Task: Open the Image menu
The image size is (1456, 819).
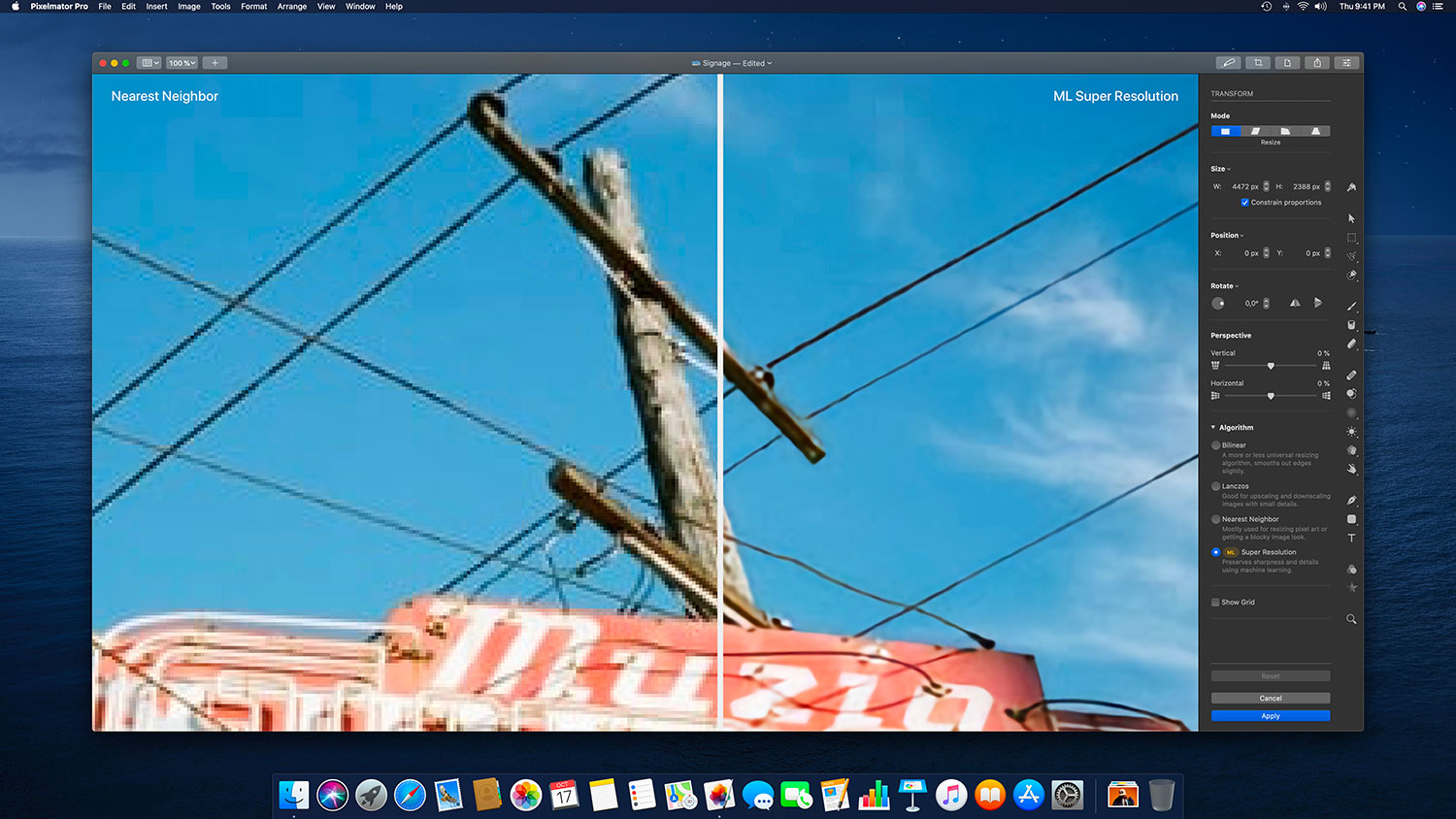Action: click(x=189, y=7)
